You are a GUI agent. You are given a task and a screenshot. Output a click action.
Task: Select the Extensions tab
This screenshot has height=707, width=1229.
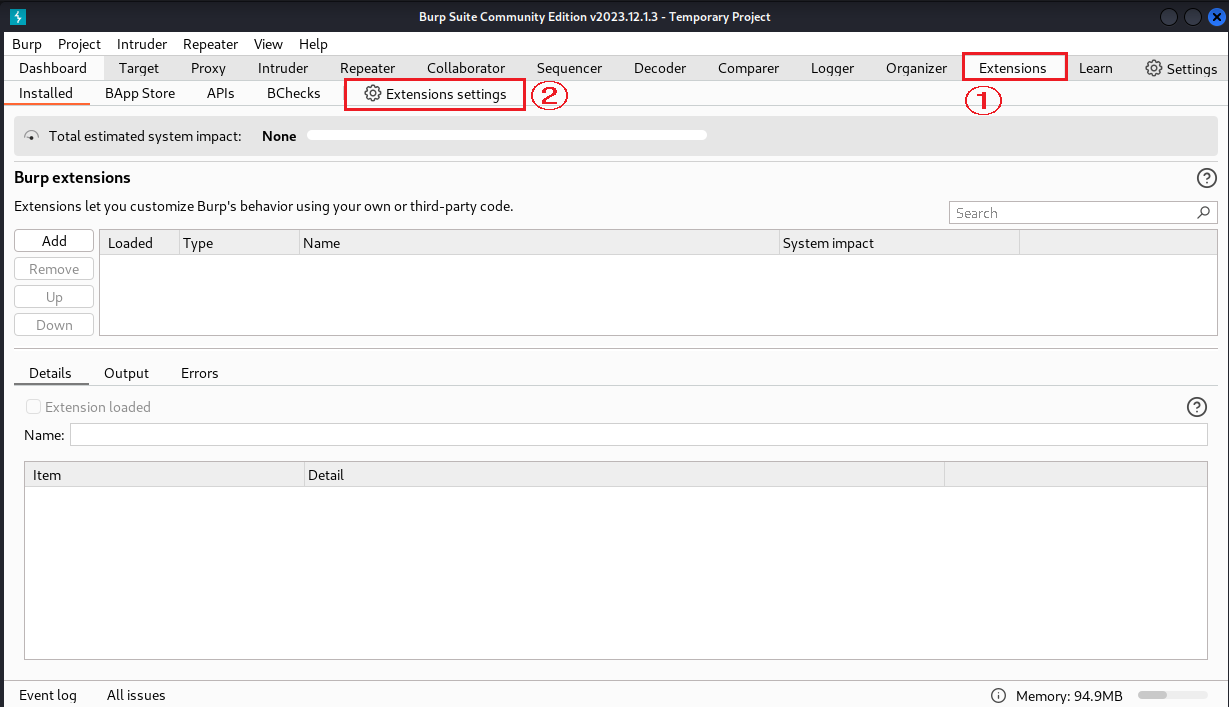pos(1012,68)
